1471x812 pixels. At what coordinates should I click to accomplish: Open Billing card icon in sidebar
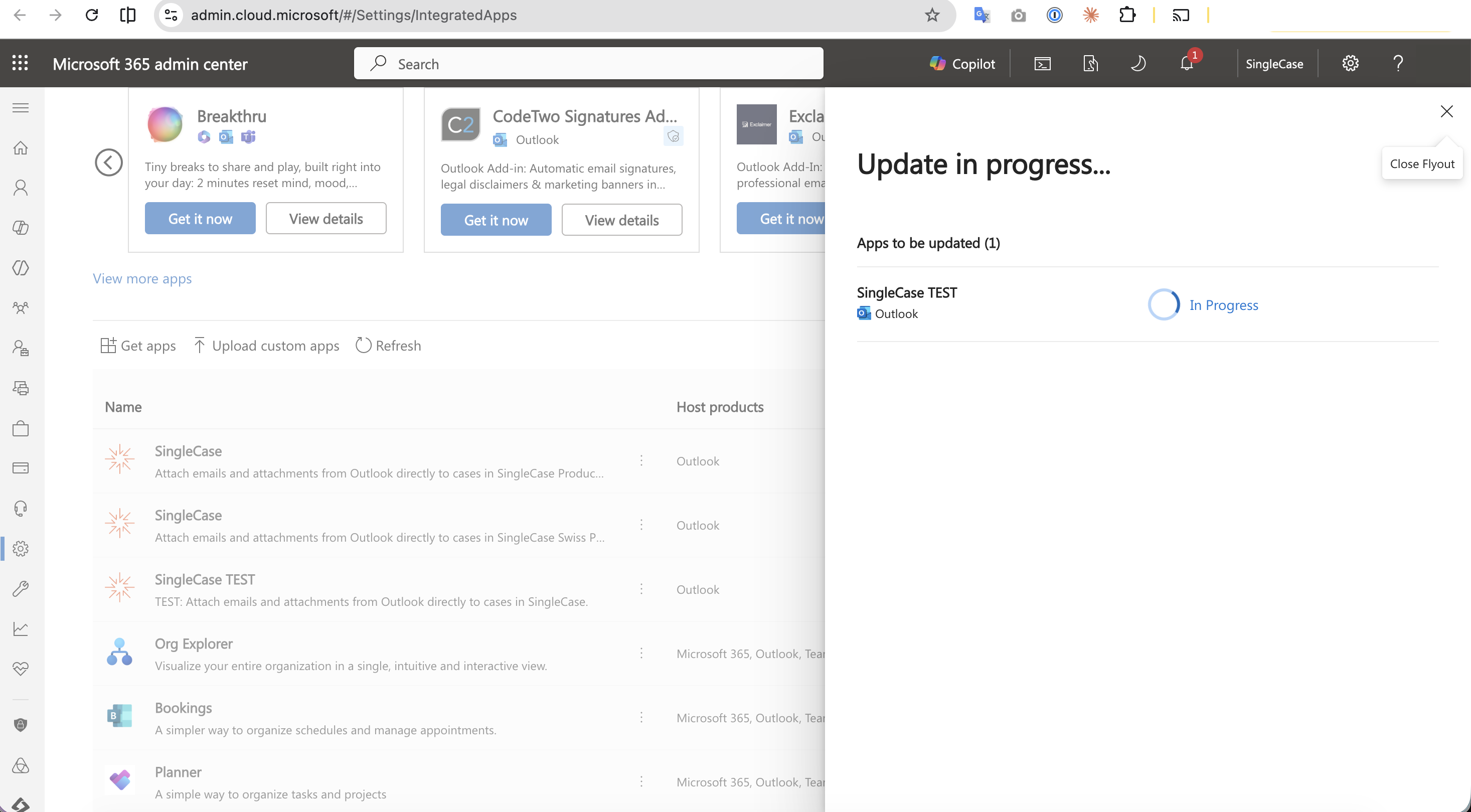(21, 468)
